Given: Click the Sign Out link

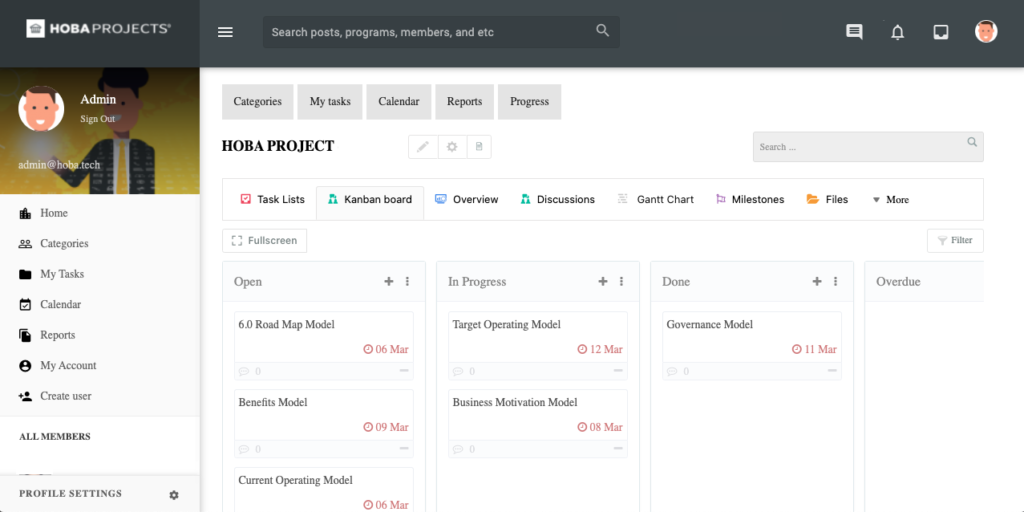Looking at the screenshot, I should 98,119.
